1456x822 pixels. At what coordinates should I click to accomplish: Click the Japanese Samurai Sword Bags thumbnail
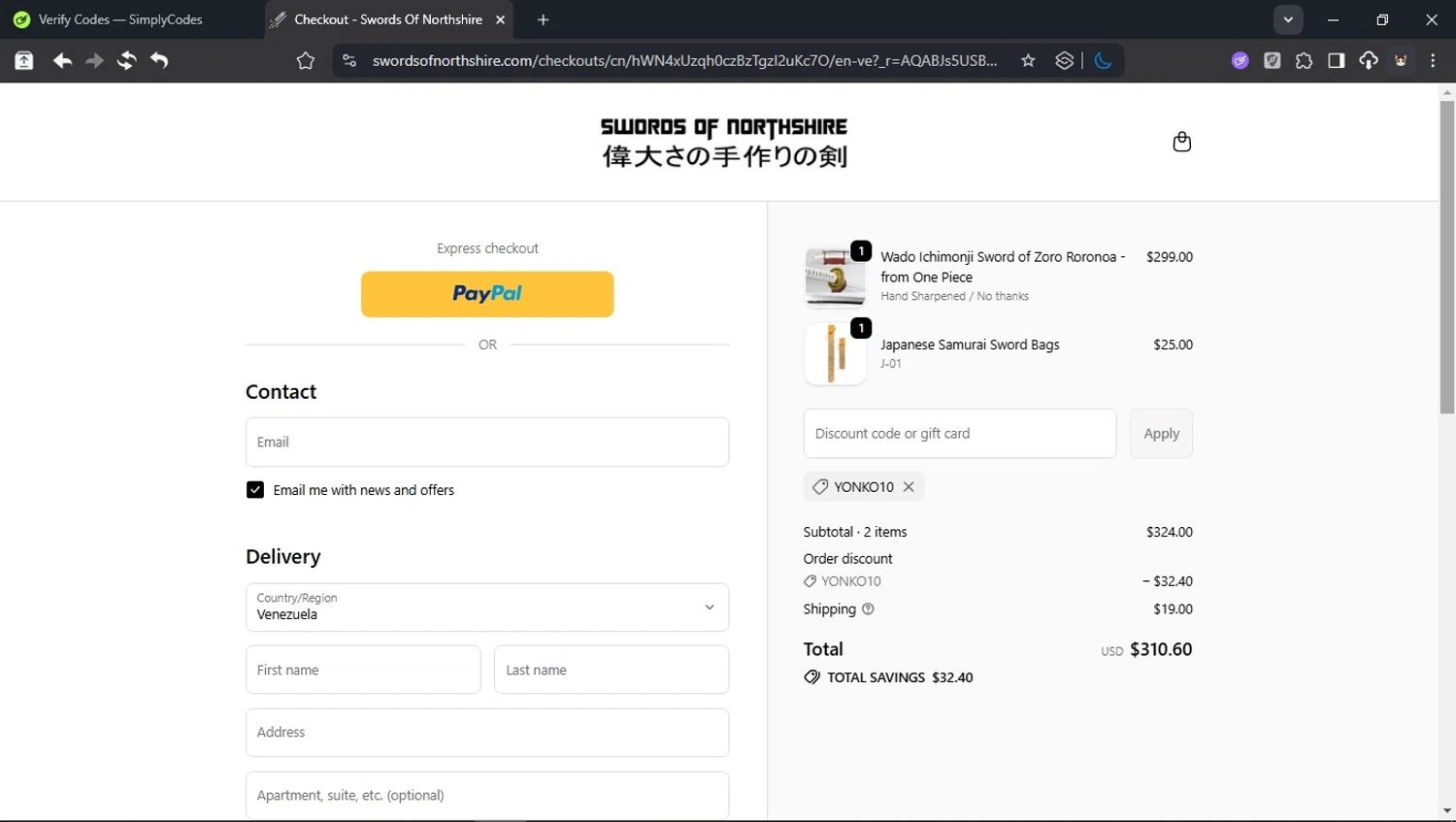click(835, 354)
